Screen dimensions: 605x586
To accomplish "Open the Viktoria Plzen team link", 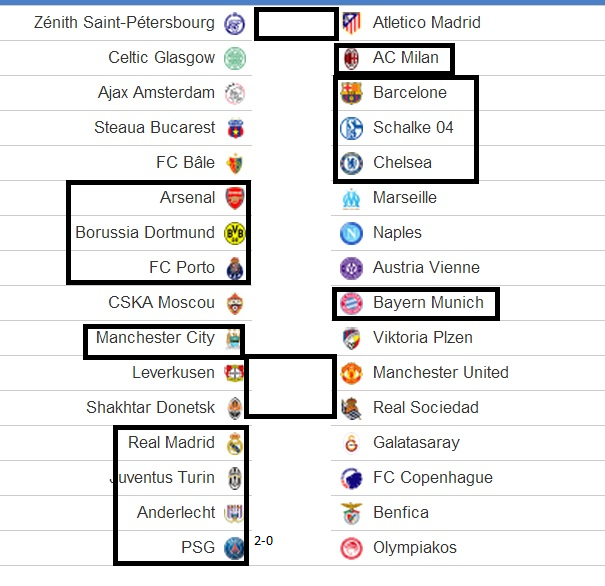I will click(x=422, y=338).
